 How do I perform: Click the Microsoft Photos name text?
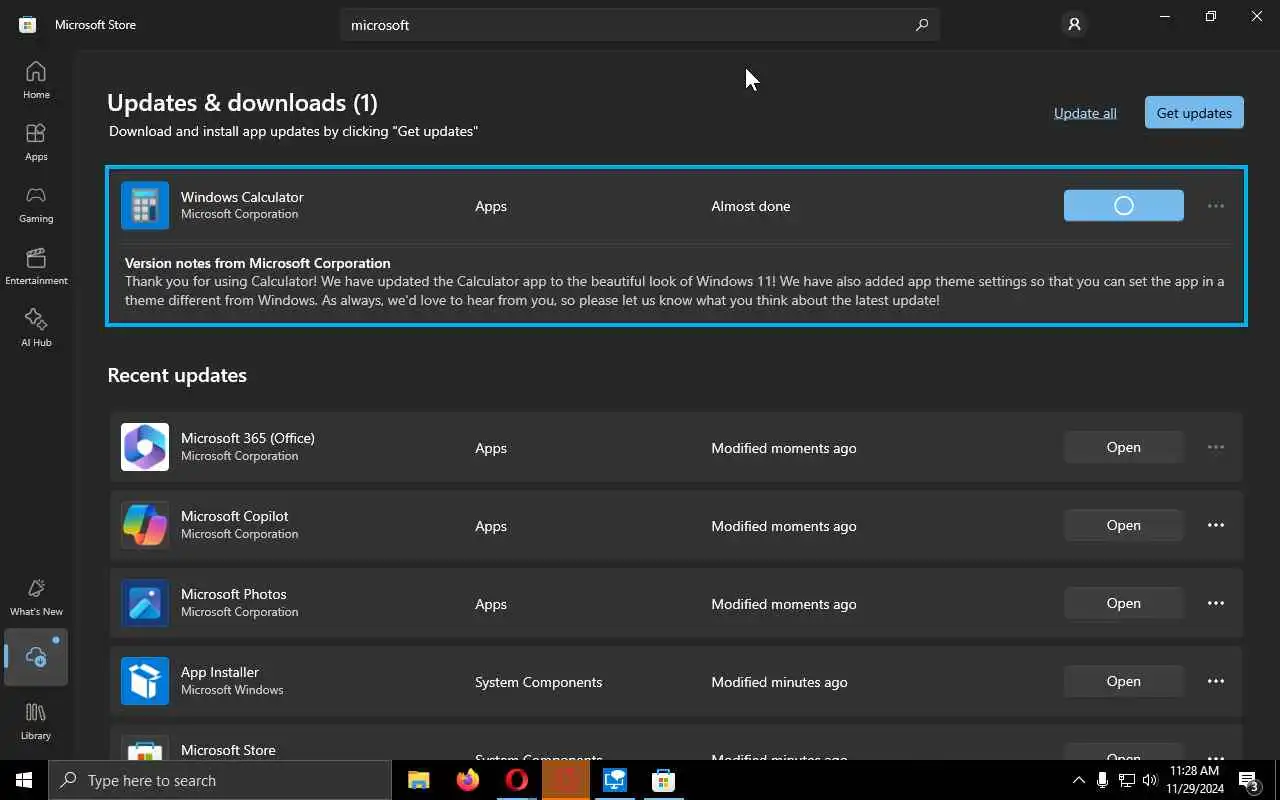point(234,594)
